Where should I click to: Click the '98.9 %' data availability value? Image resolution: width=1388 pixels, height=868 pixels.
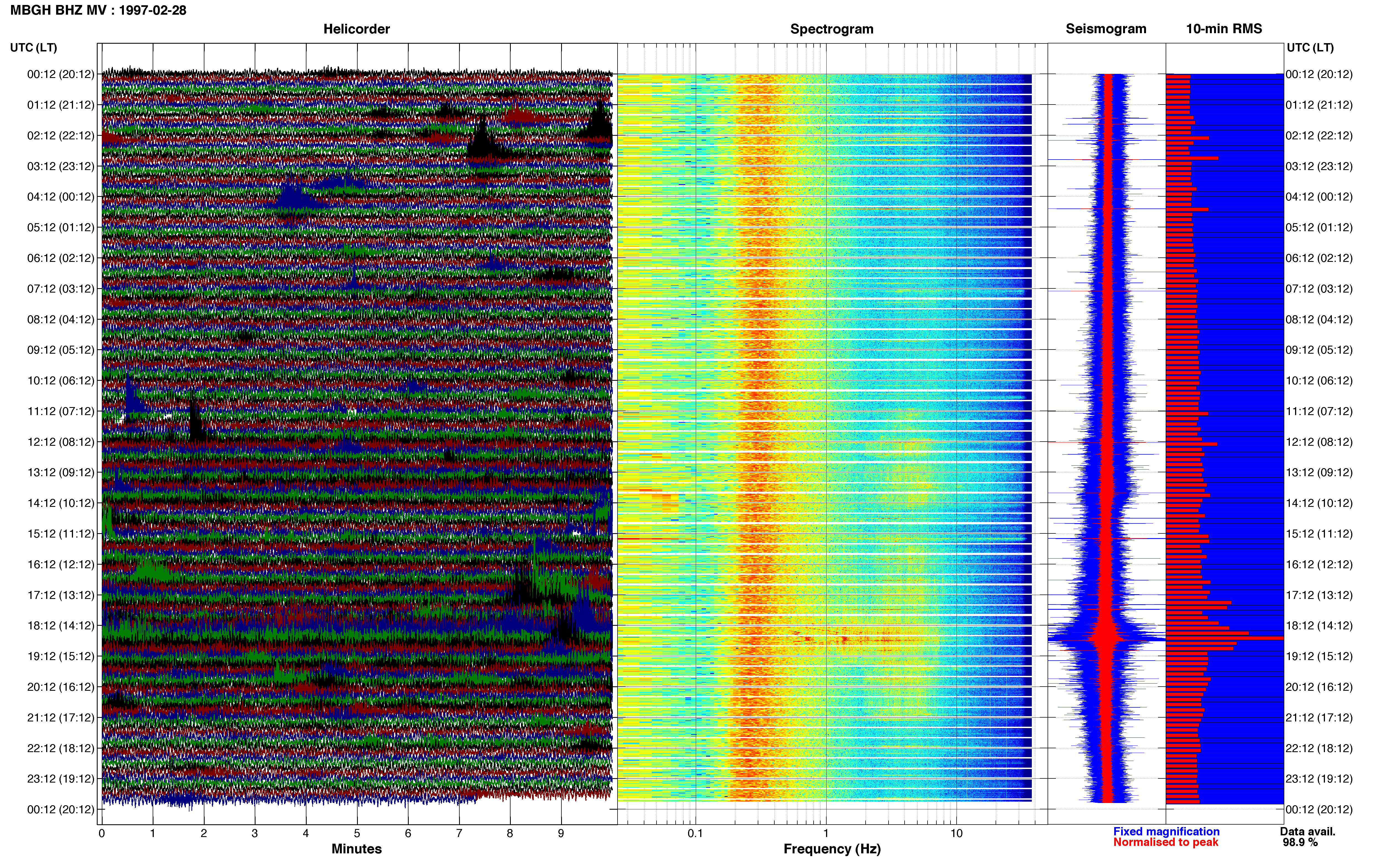pos(1300,842)
